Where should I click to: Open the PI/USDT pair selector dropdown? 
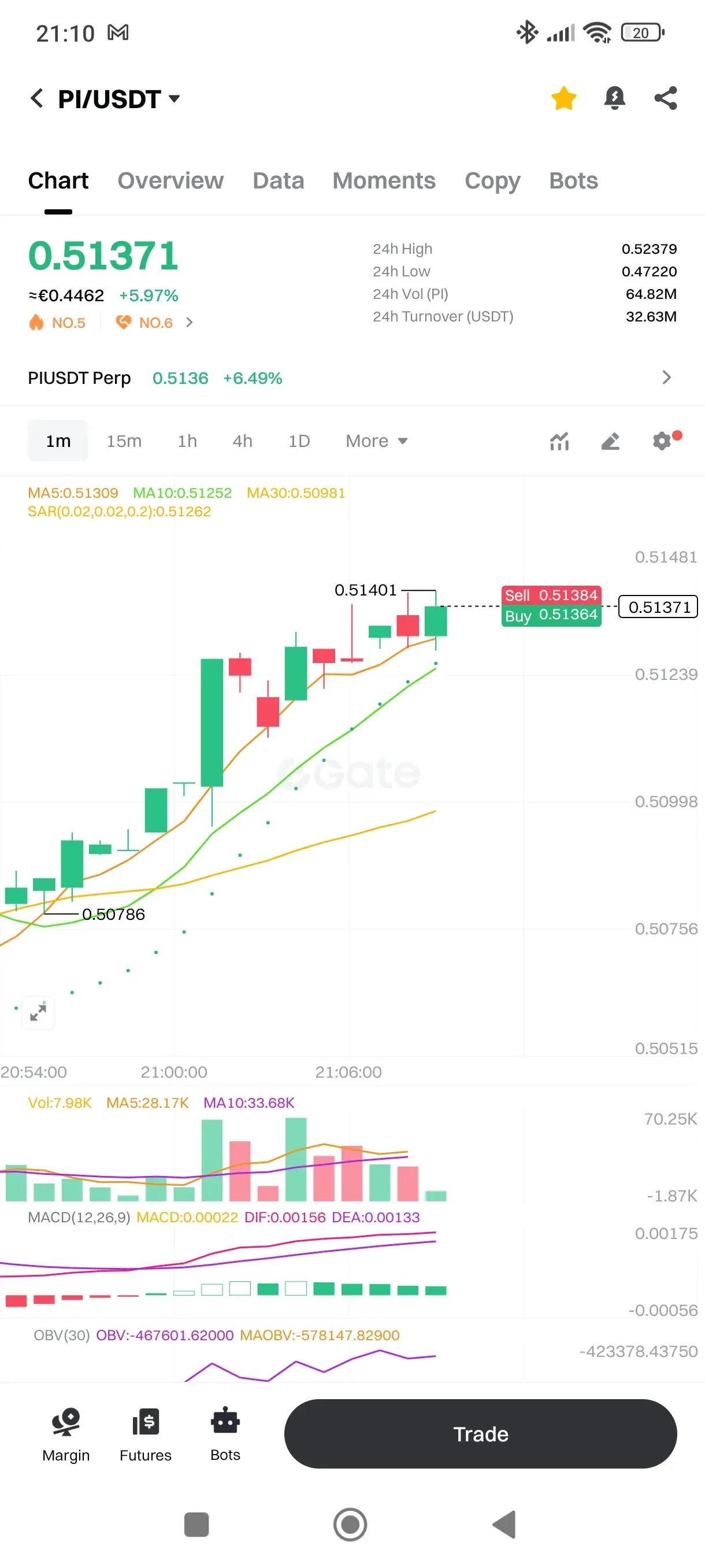(119, 99)
